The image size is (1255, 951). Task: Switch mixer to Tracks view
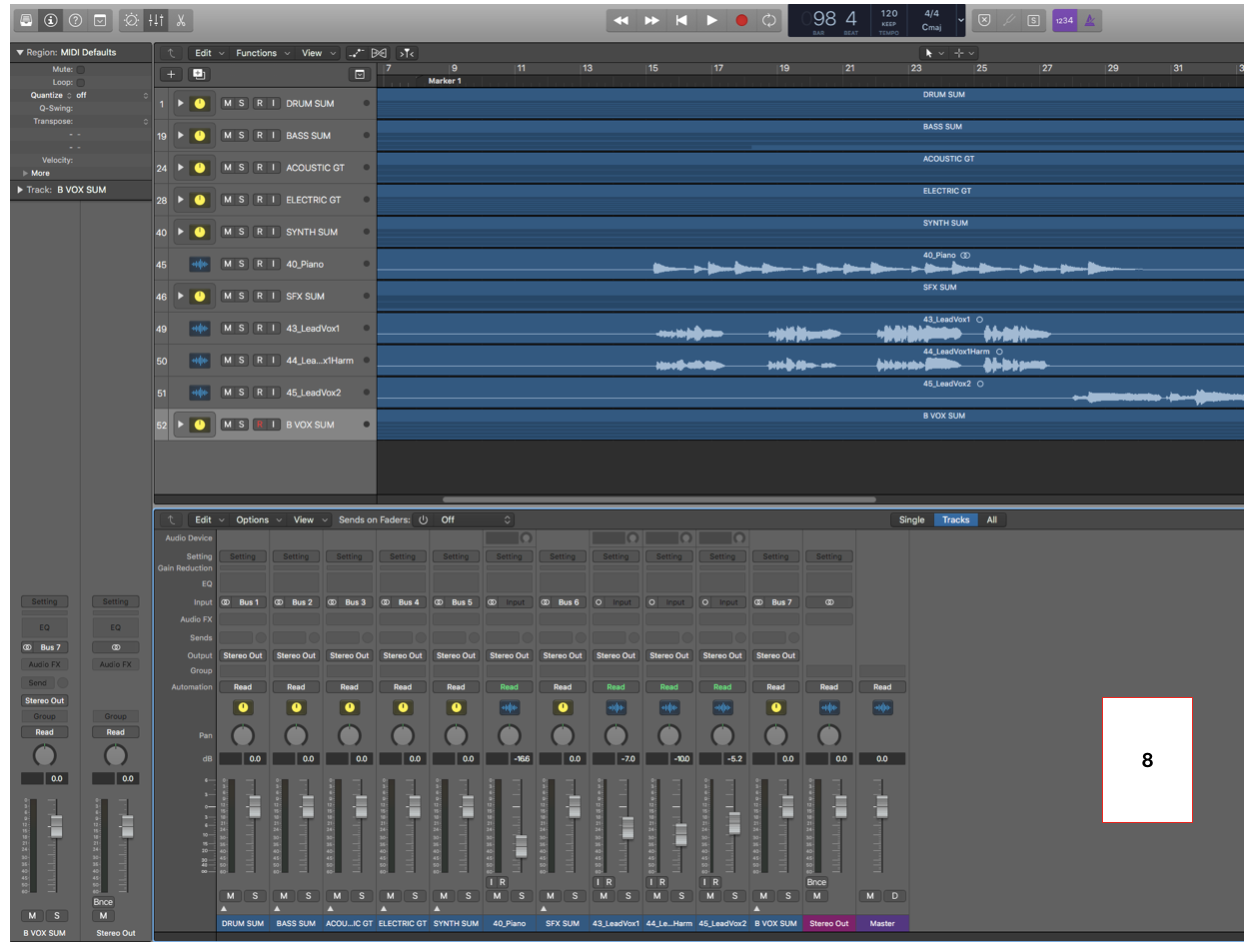click(956, 520)
